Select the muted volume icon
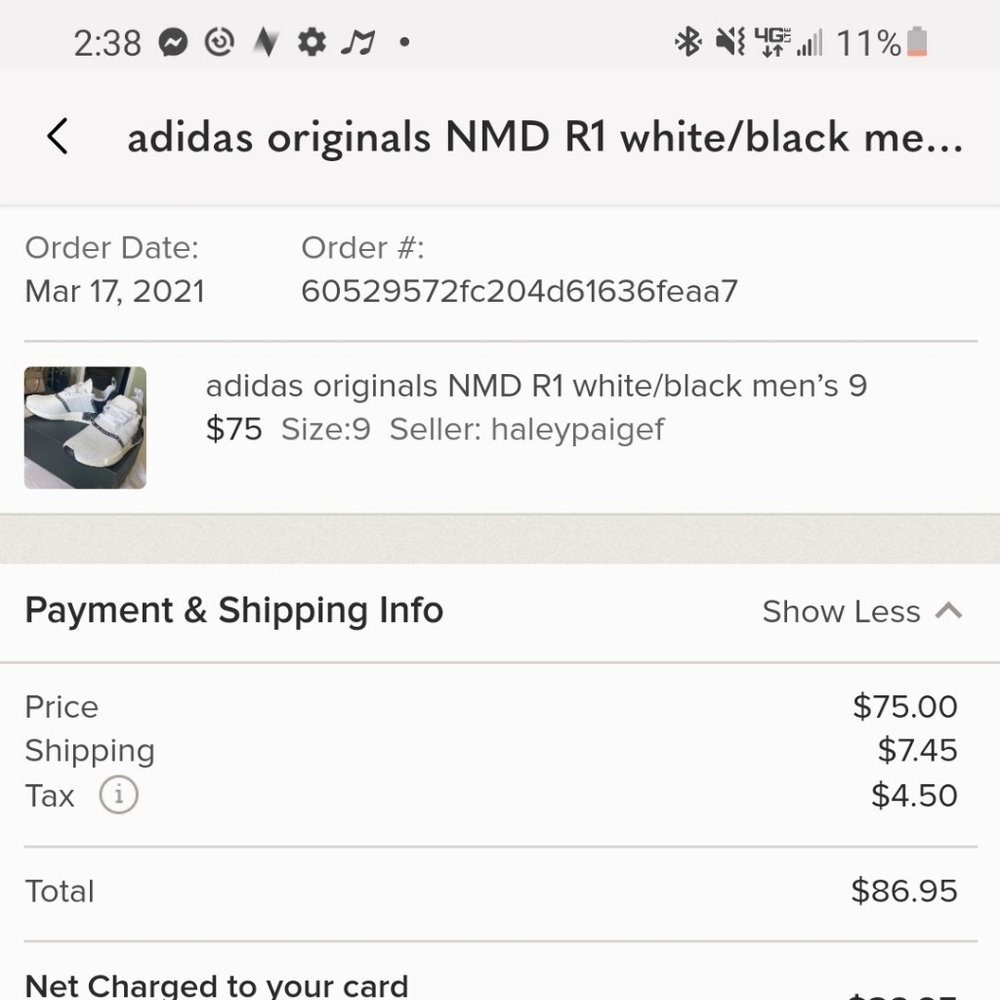The image size is (1000, 1000). click(729, 40)
